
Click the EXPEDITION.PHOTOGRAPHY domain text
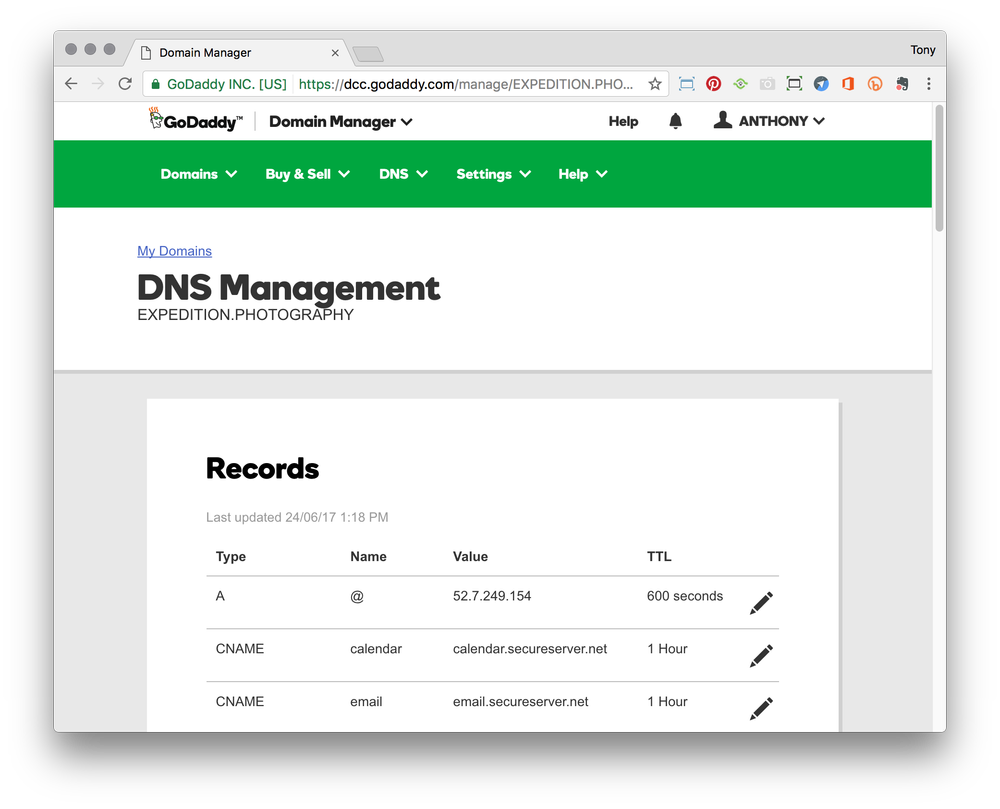(x=246, y=315)
